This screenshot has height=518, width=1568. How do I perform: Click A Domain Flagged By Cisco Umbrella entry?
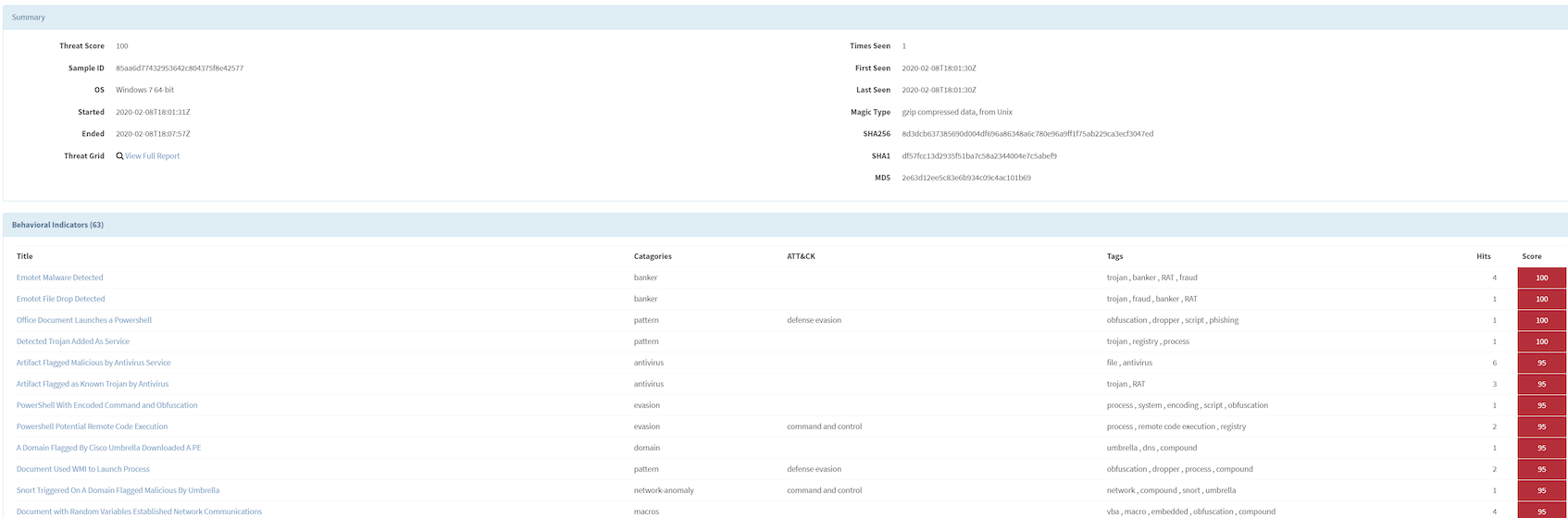pos(109,448)
